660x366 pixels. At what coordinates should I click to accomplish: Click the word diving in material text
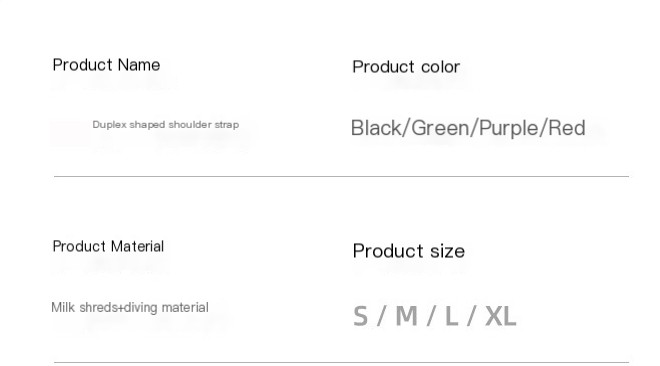(x=141, y=308)
